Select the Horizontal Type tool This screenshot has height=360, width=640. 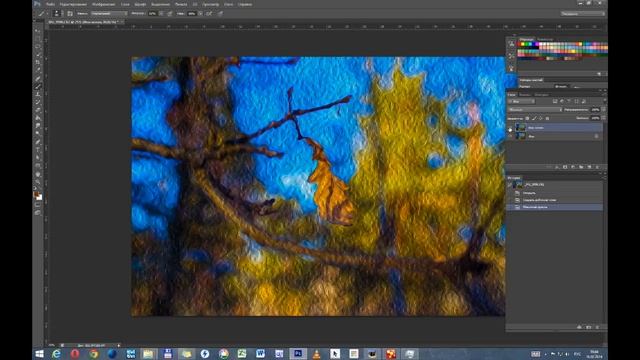pos(38,149)
